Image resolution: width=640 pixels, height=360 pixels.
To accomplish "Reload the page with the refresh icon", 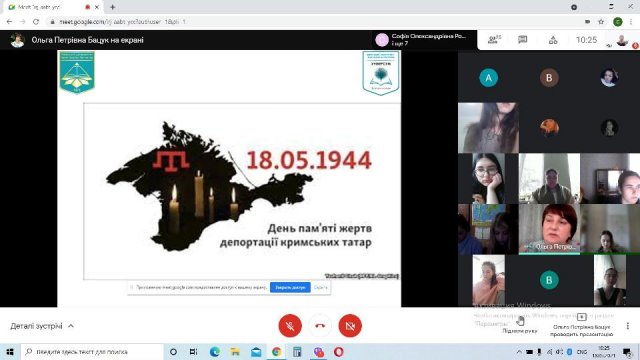I will (36, 22).
